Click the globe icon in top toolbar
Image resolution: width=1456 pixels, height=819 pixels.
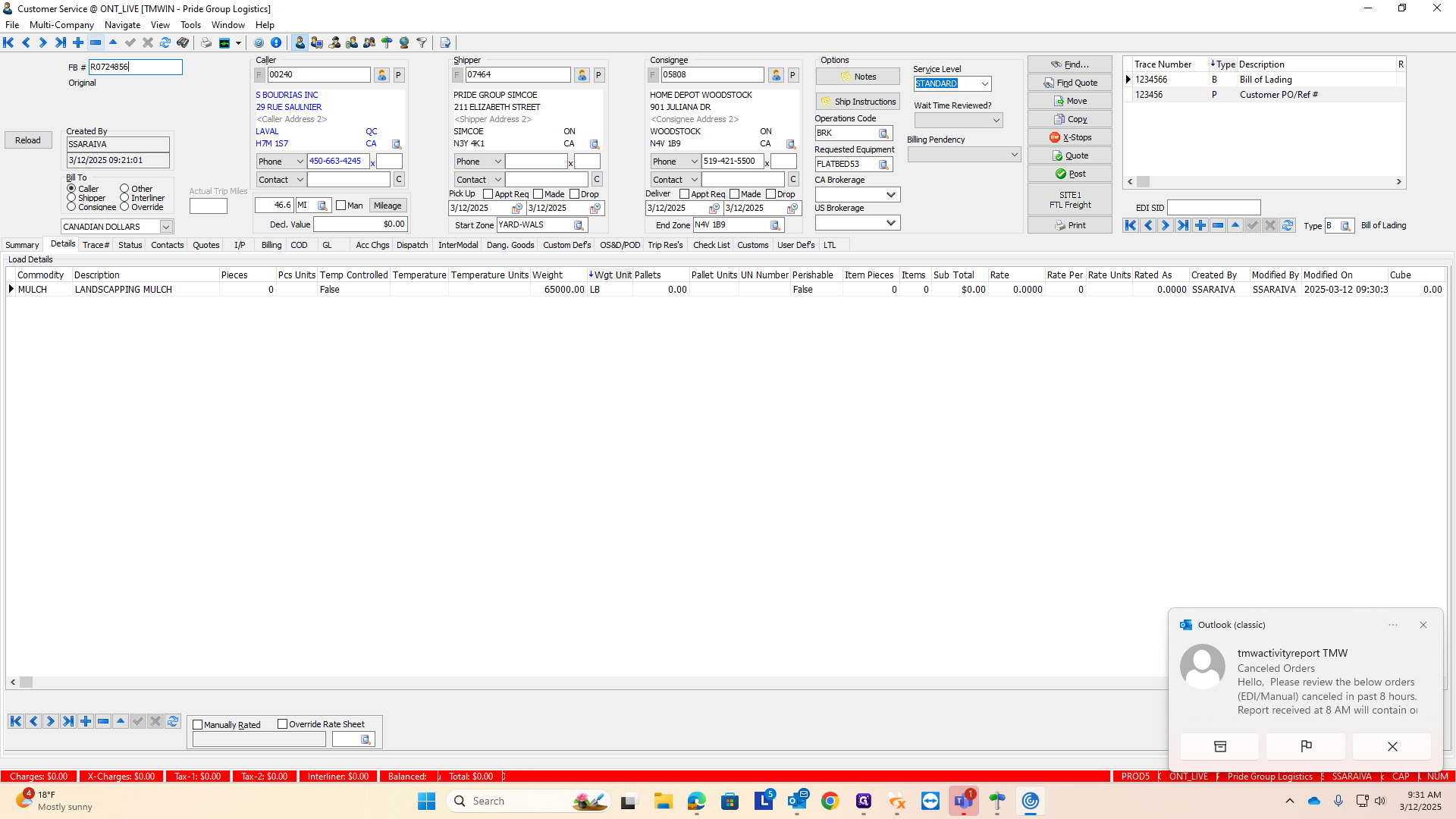click(x=404, y=42)
